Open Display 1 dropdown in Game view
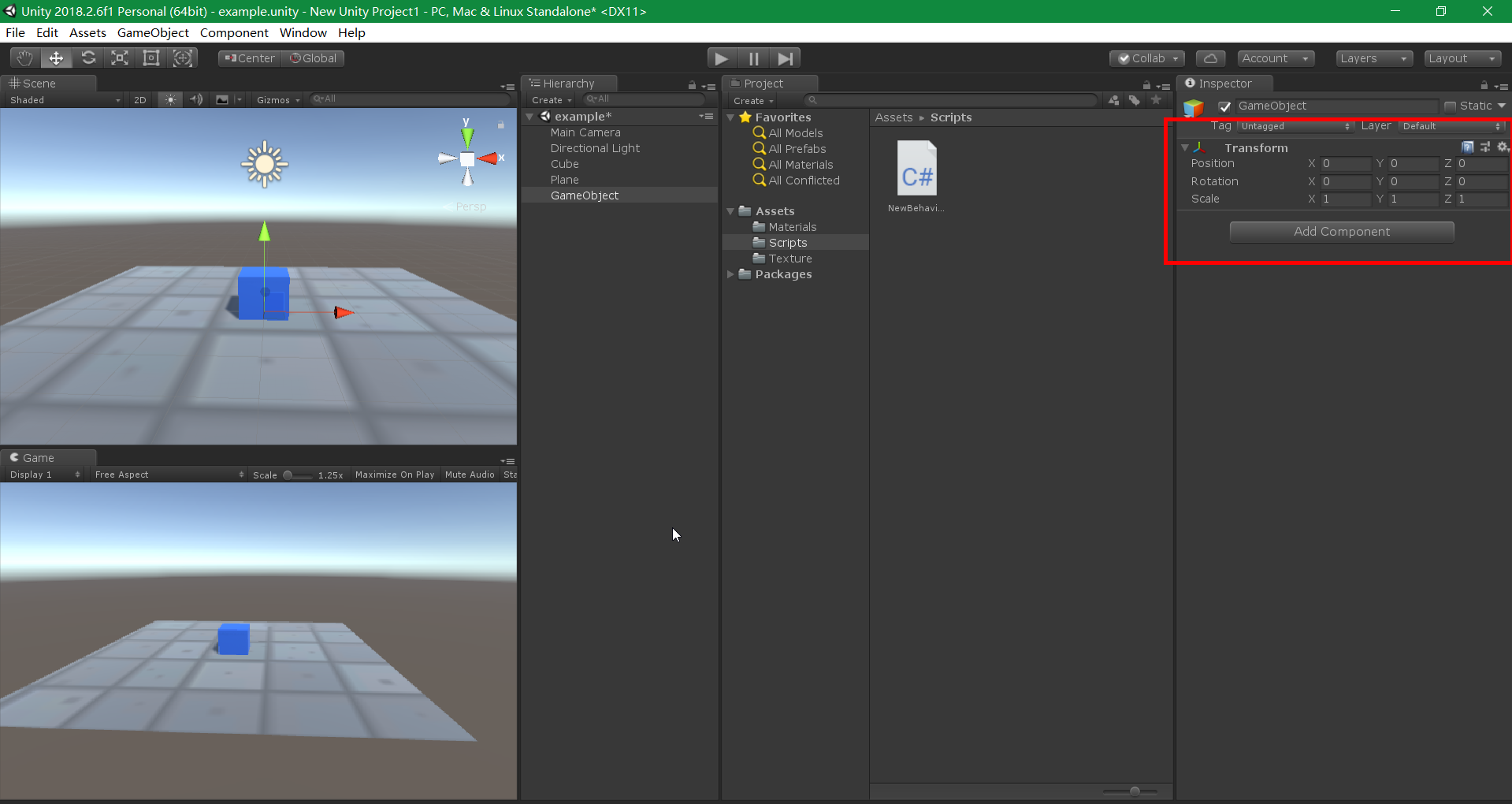1512x804 pixels. (44, 475)
